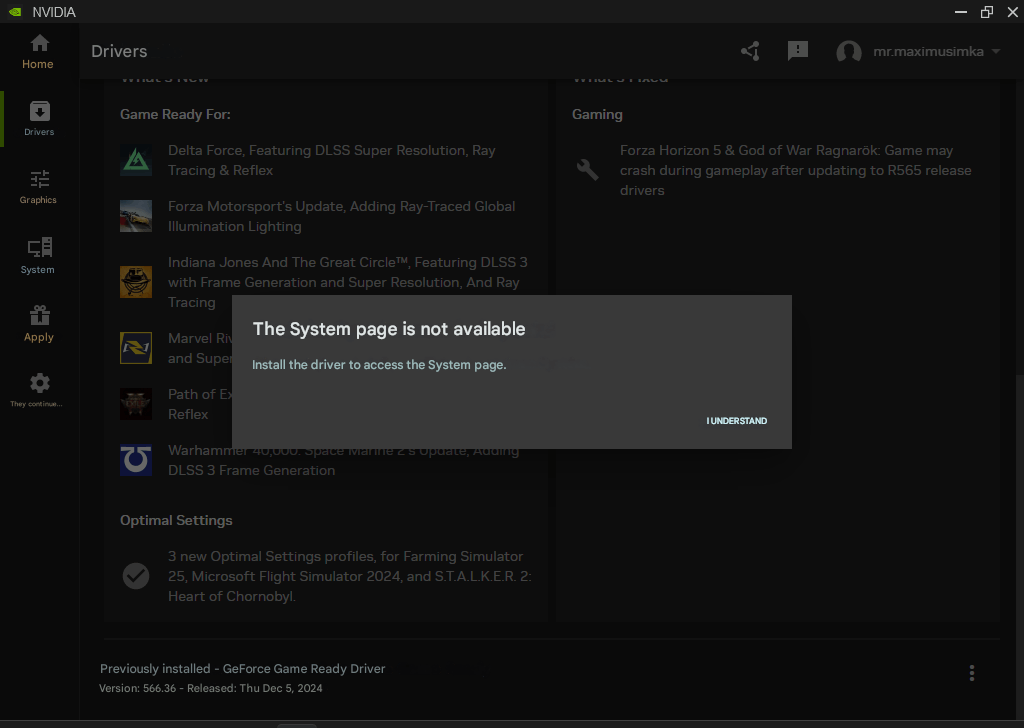Click the I UNDERSTAND dialog button

736,420
